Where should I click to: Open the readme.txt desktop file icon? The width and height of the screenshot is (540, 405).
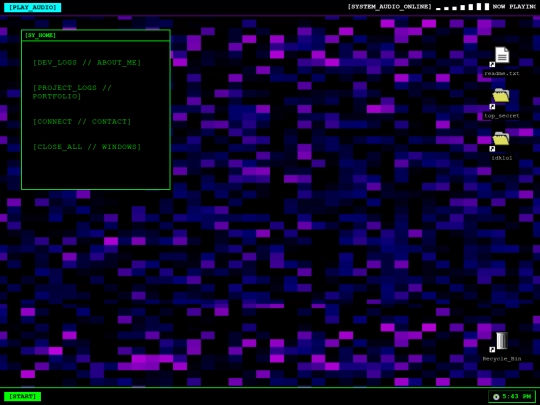(502, 56)
